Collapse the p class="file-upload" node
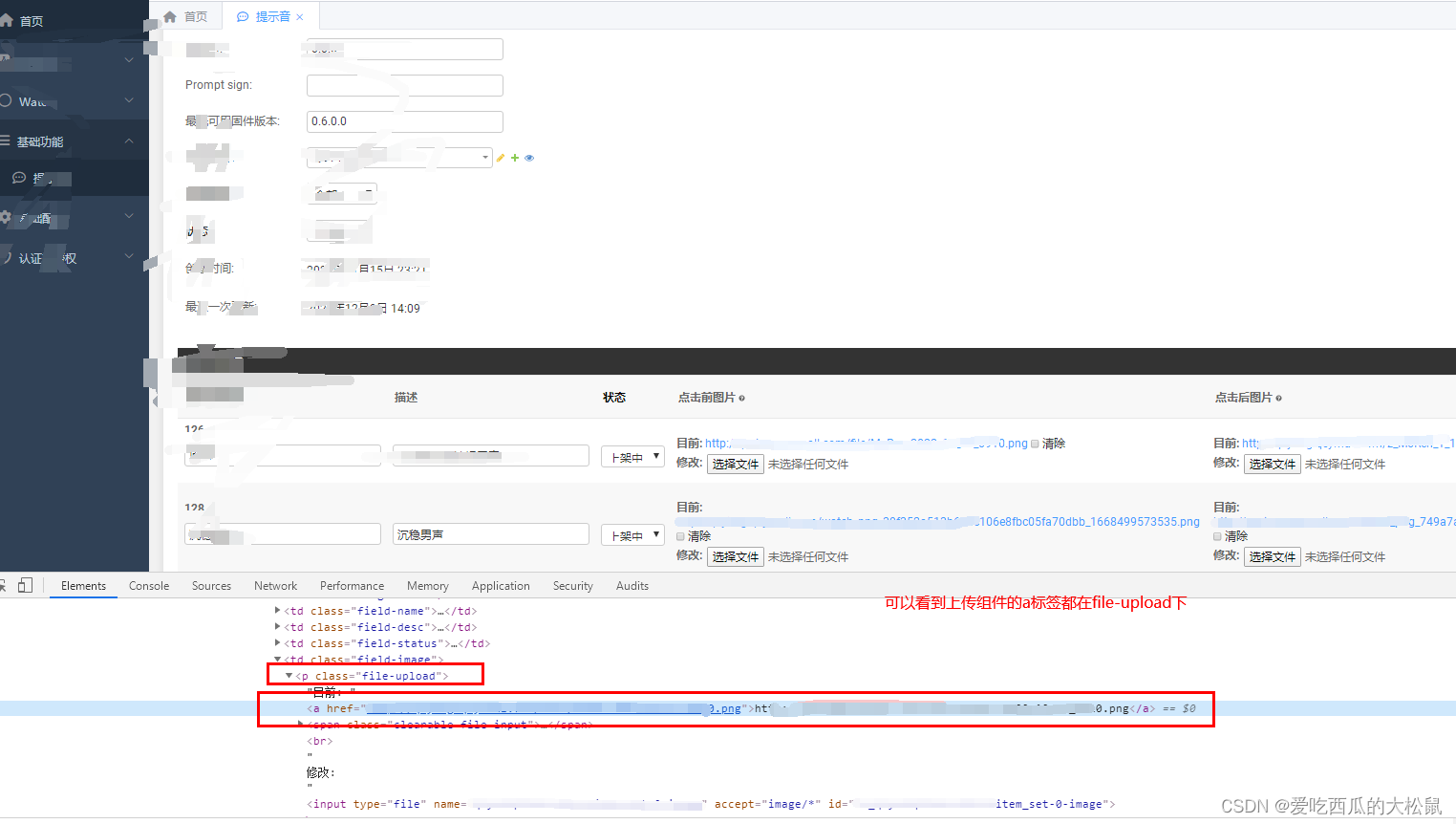 [289, 676]
